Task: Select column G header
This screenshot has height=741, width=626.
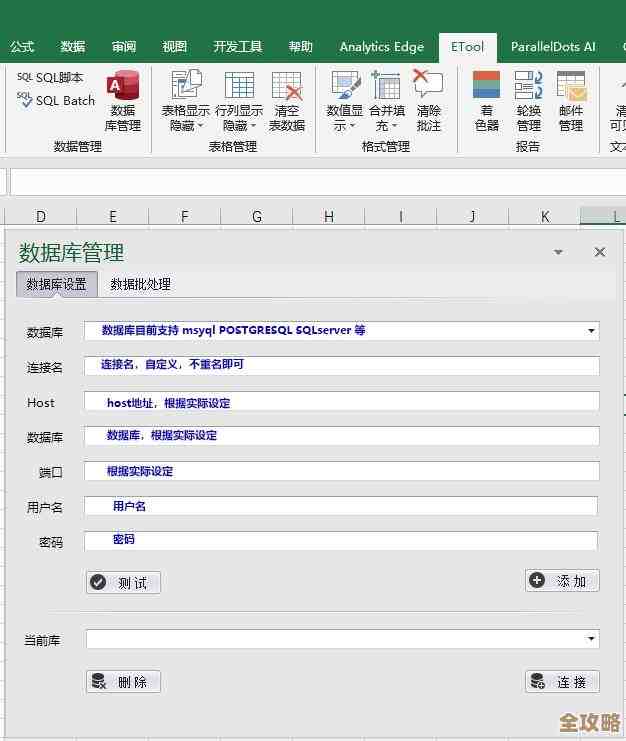Action: coord(257,216)
